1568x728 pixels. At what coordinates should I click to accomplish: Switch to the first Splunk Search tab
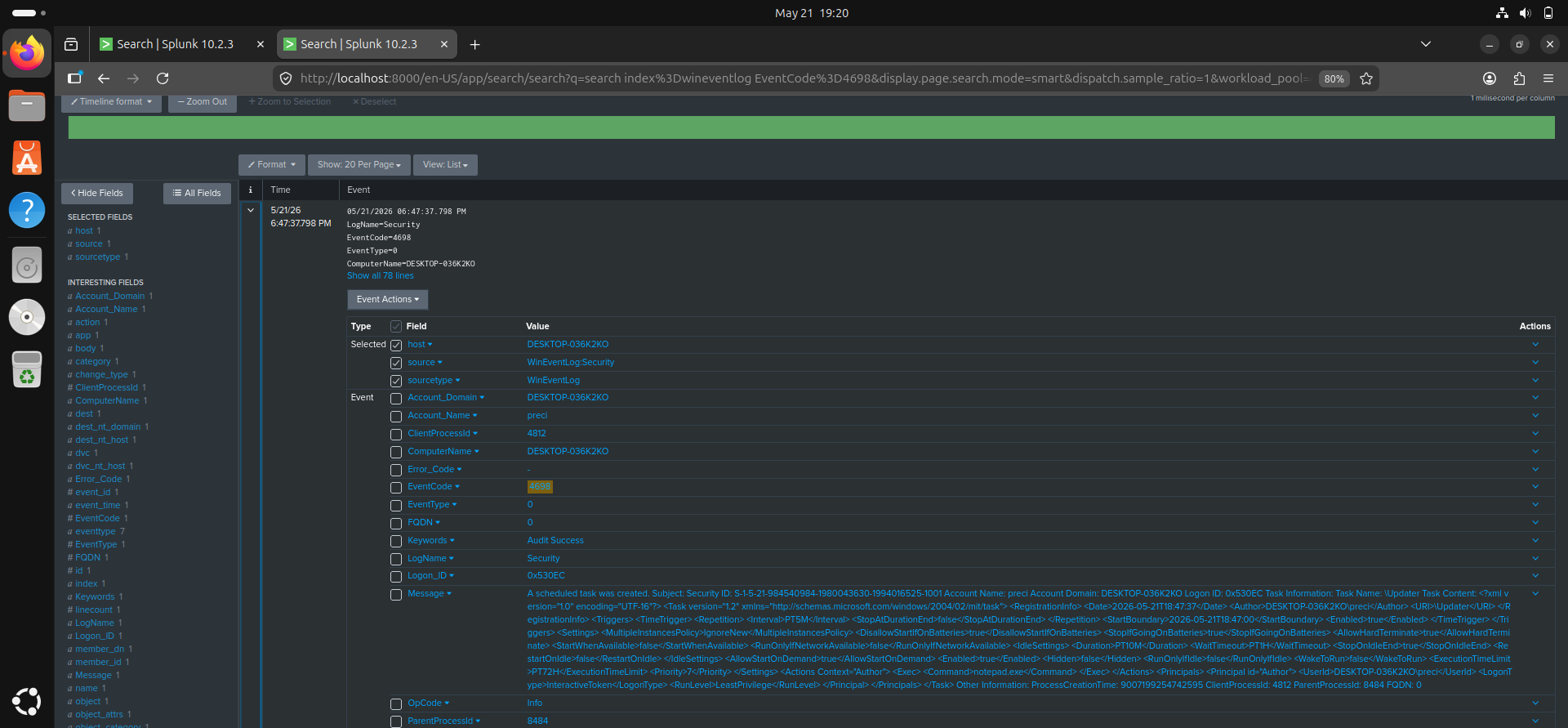175,44
